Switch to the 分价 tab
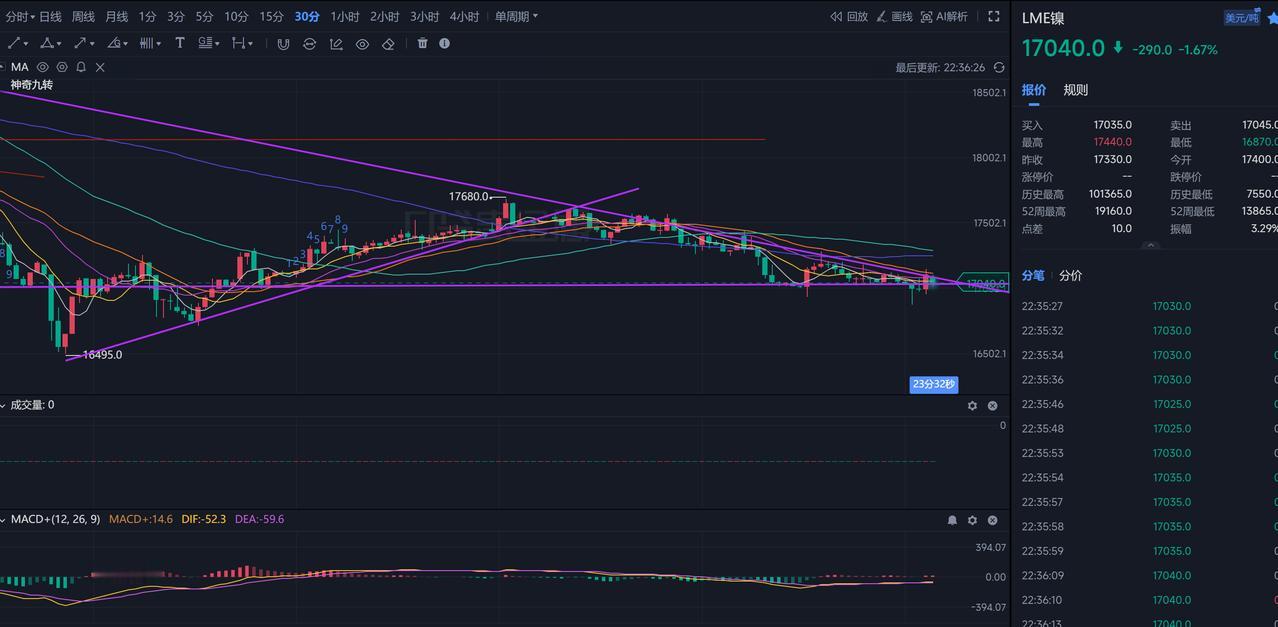The height and width of the screenshot is (627, 1278). 1069,275
